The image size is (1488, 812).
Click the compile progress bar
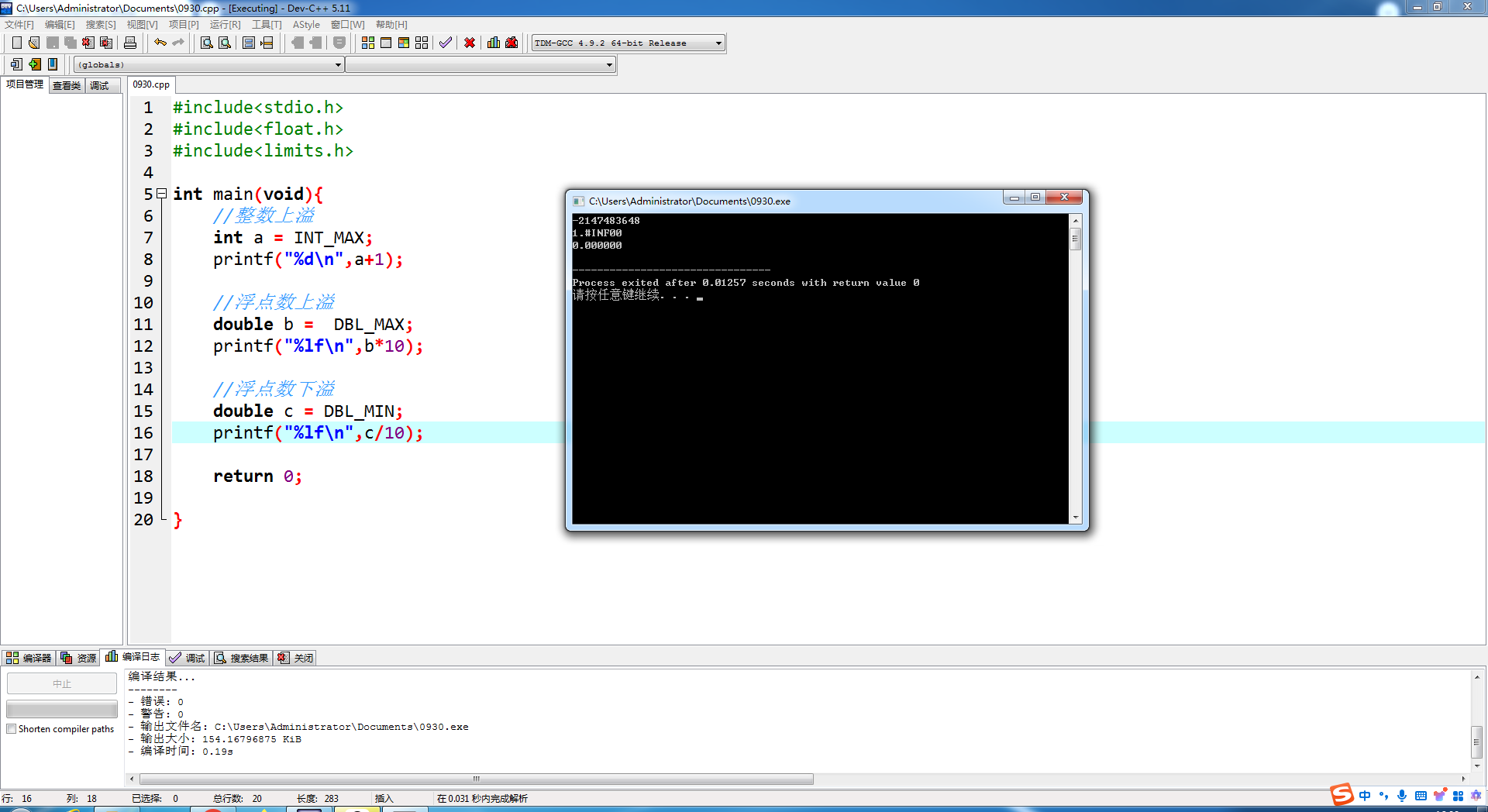point(62,709)
